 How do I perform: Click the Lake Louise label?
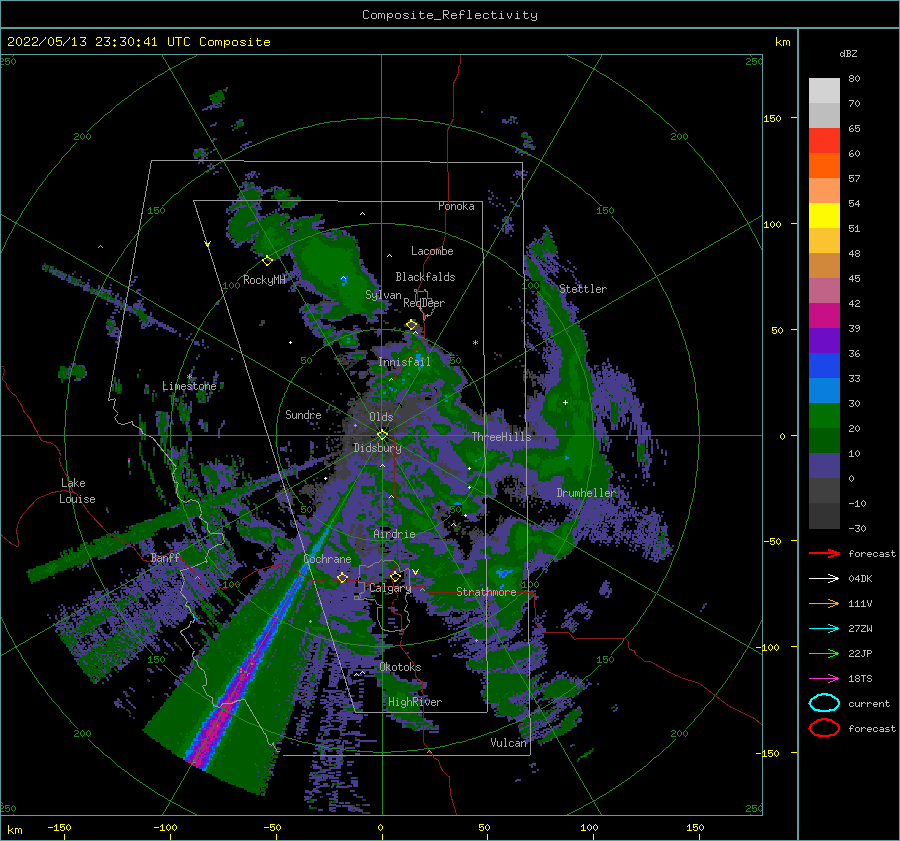pyautogui.click(x=77, y=491)
